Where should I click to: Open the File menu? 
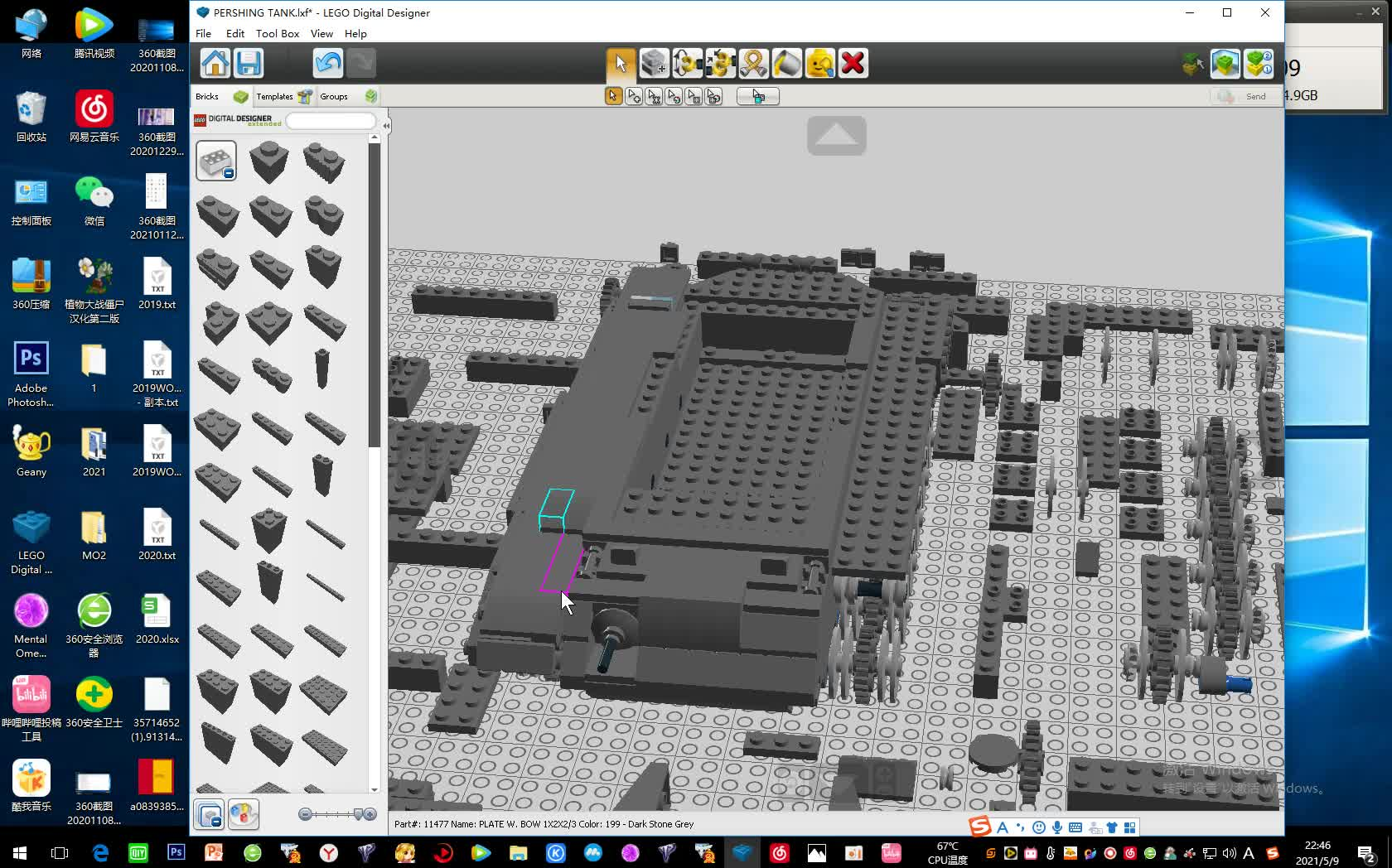click(x=203, y=34)
